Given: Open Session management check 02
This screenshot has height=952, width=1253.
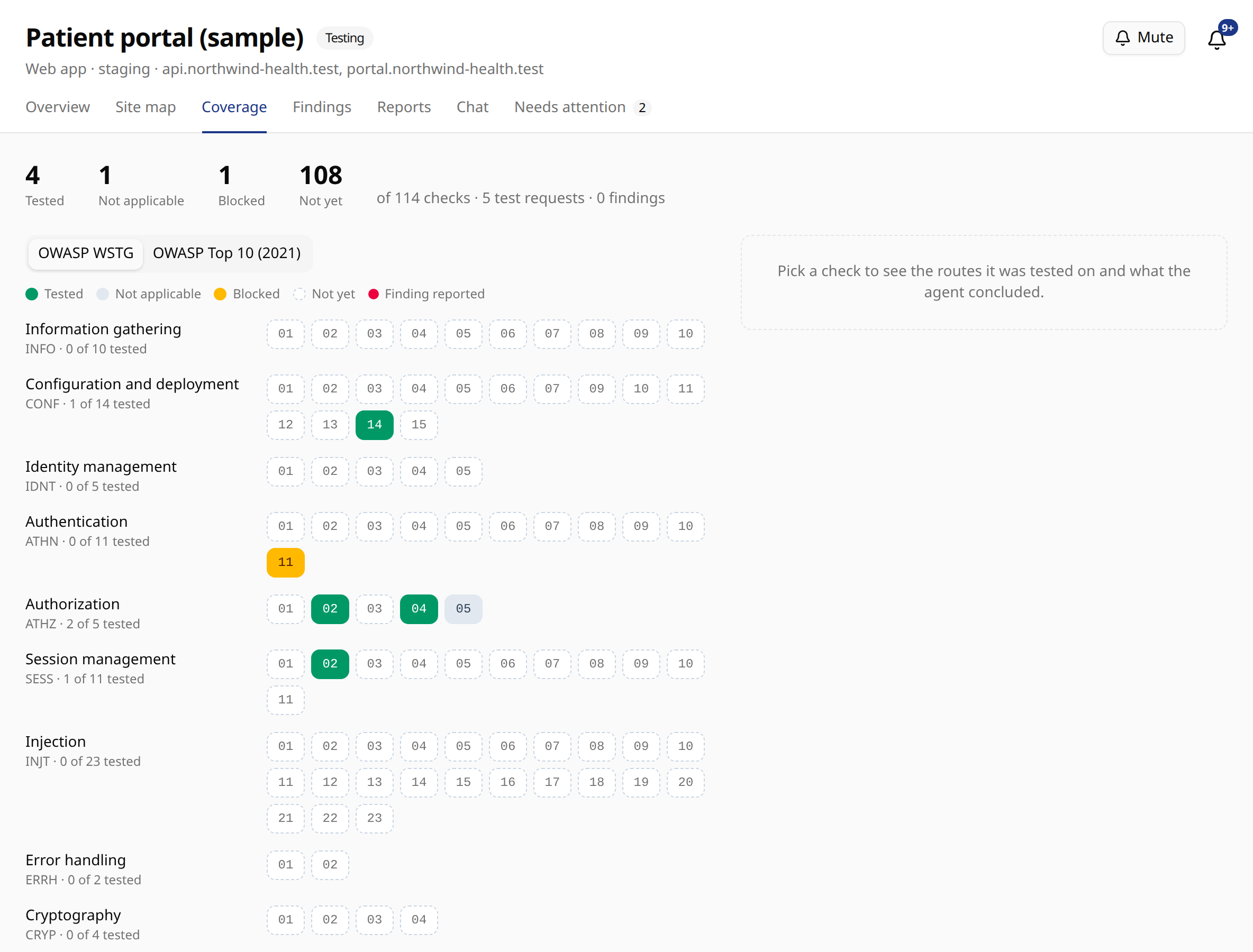Looking at the screenshot, I should pos(330,664).
